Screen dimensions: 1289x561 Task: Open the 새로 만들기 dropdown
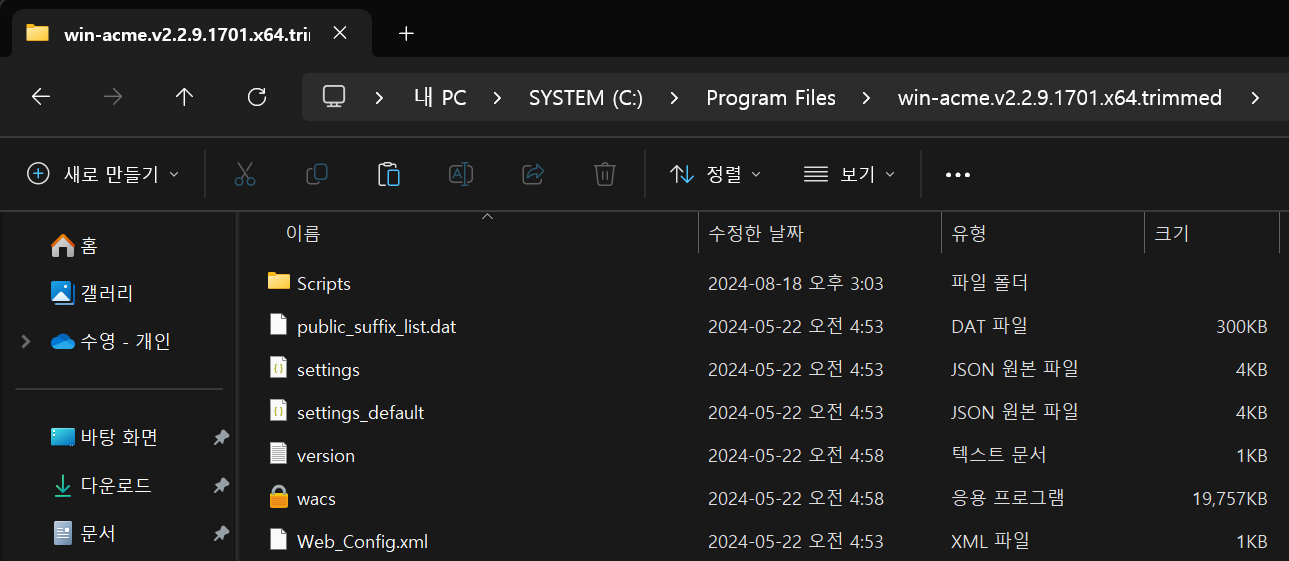tap(103, 174)
